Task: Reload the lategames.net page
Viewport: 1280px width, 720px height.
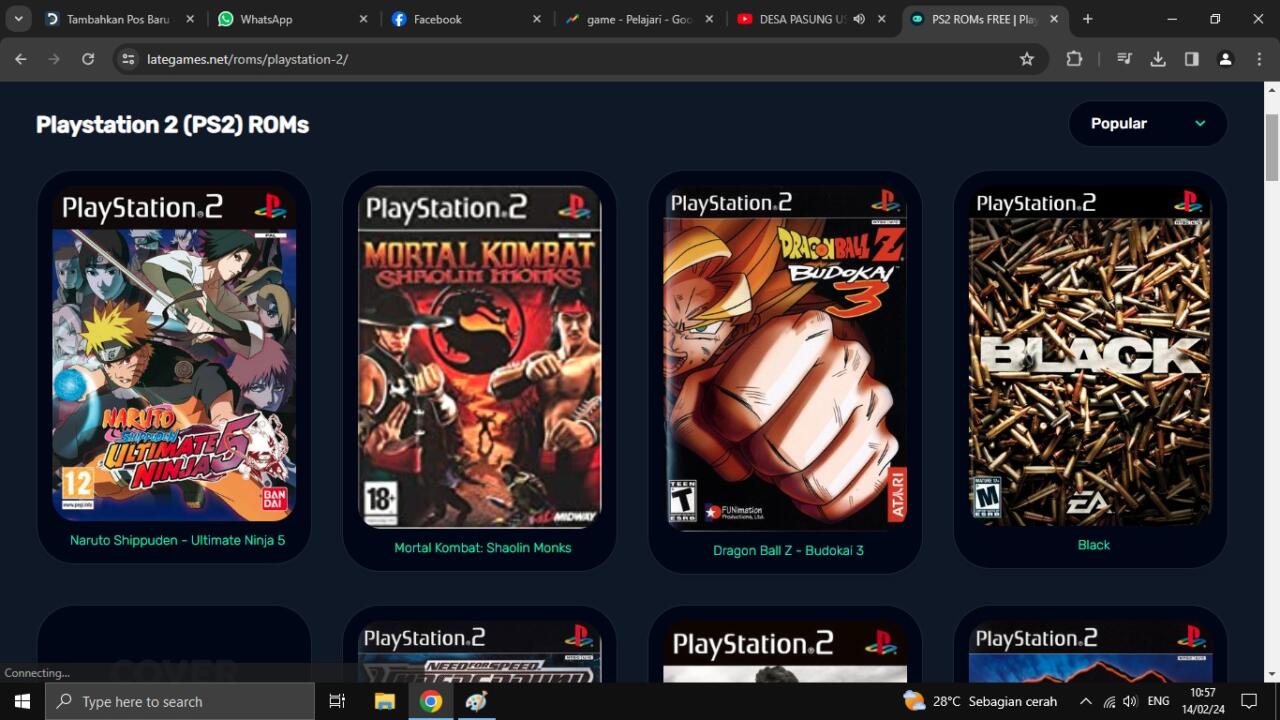Action: coord(87,59)
